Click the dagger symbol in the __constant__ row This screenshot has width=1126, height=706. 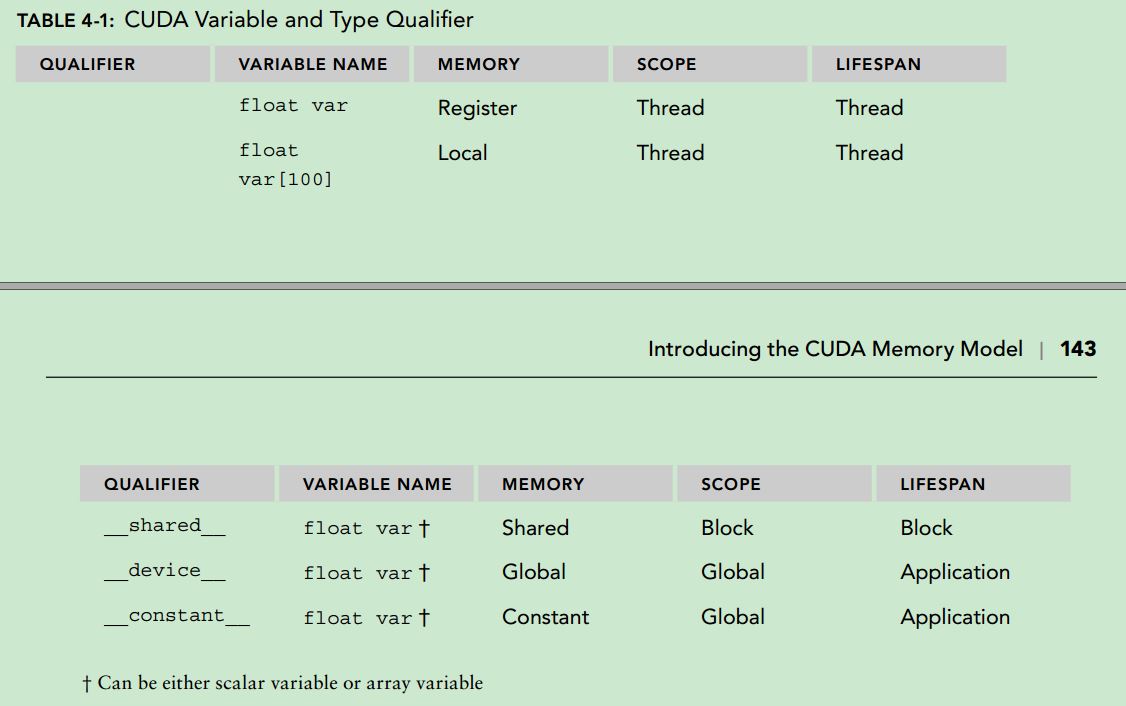pyautogui.click(x=424, y=618)
